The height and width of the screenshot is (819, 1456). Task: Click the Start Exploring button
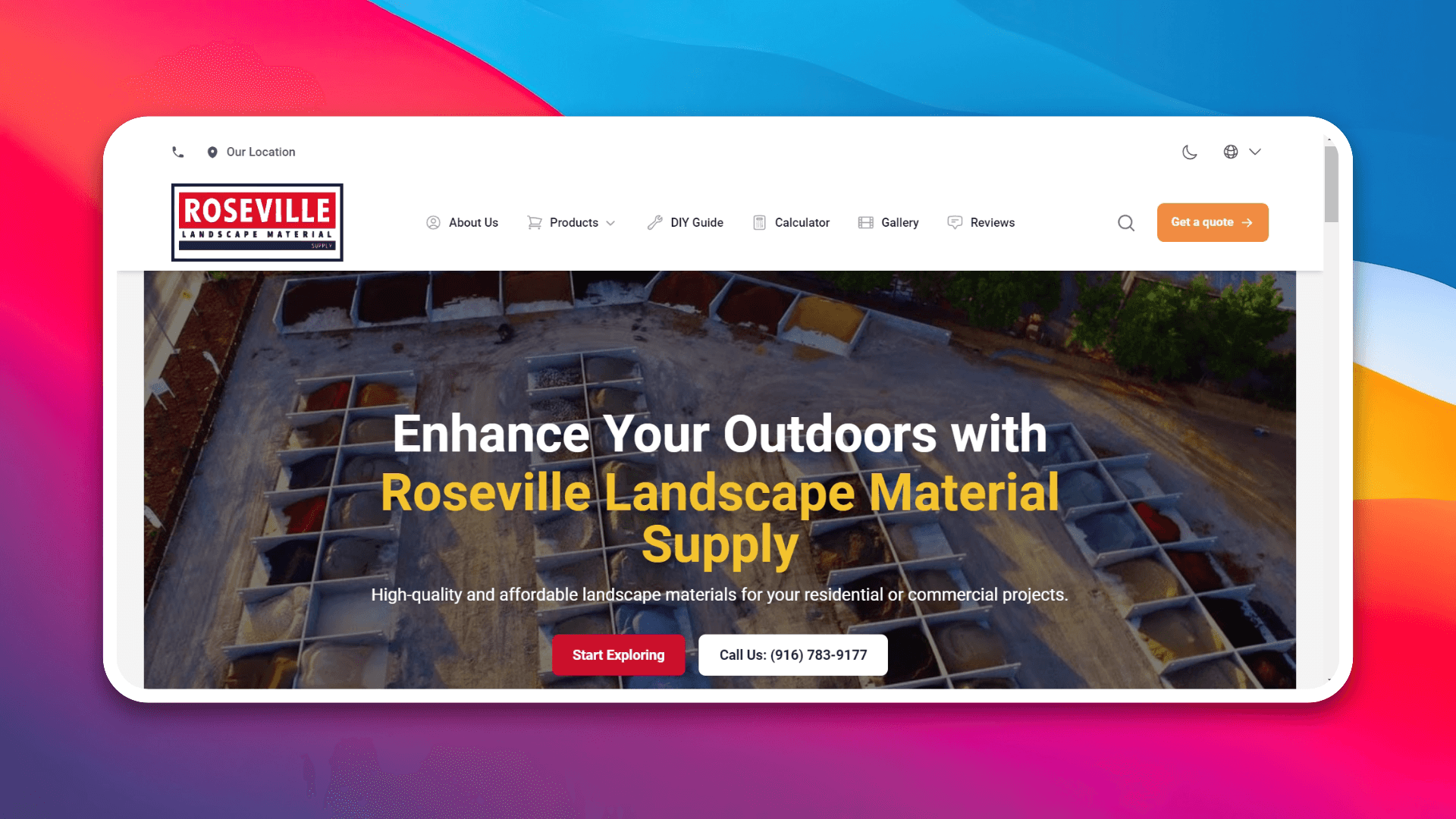point(618,654)
